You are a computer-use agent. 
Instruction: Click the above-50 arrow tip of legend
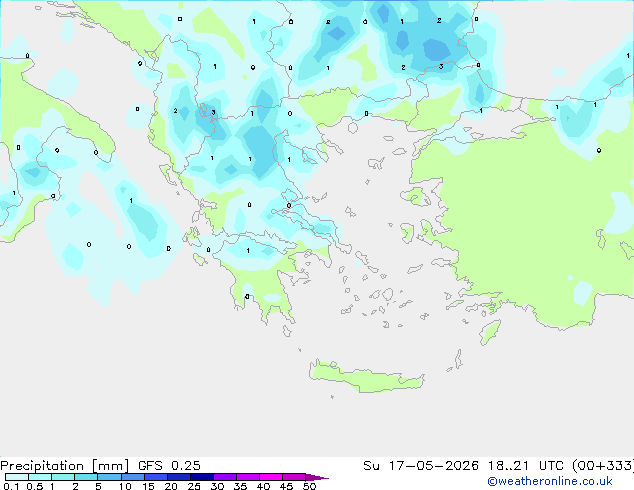point(317,477)
